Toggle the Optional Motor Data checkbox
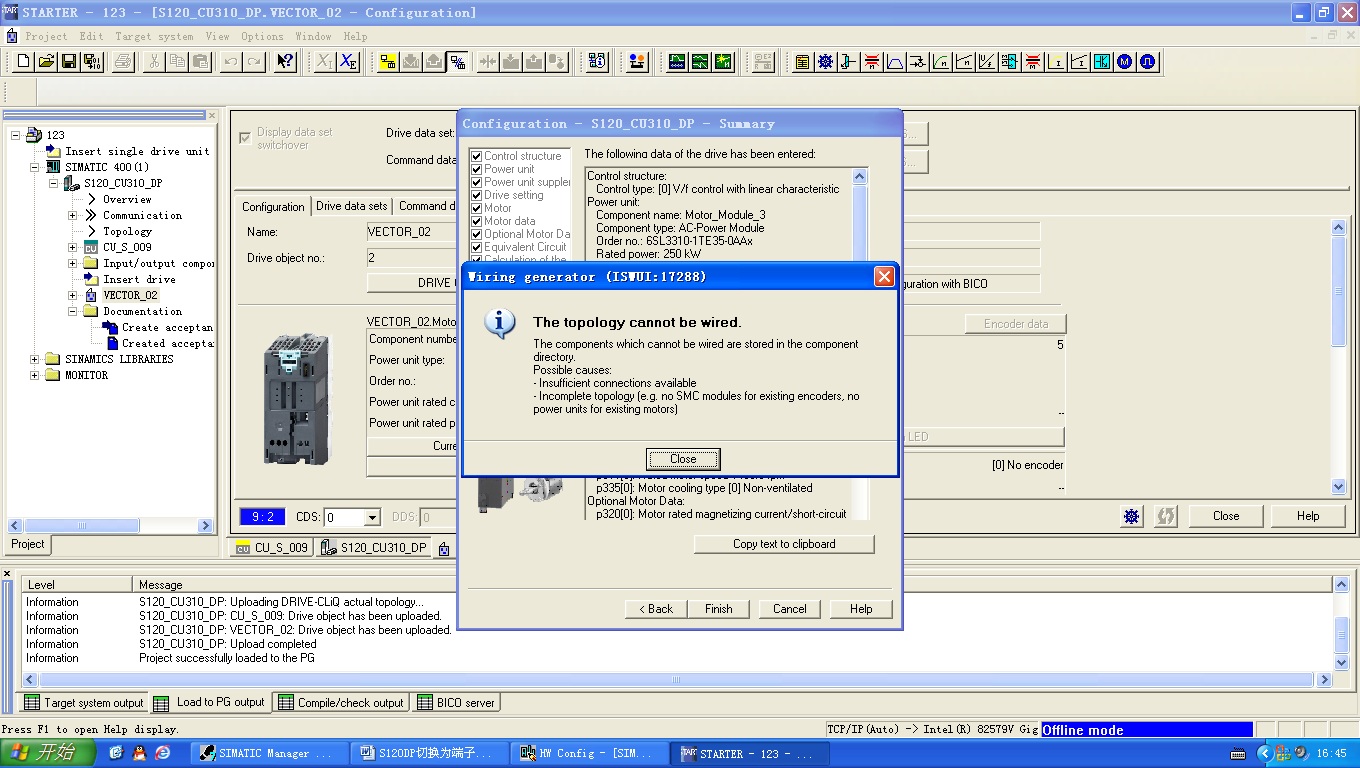This screenshot has height=768, width=1360. click(x=477, y=234)
